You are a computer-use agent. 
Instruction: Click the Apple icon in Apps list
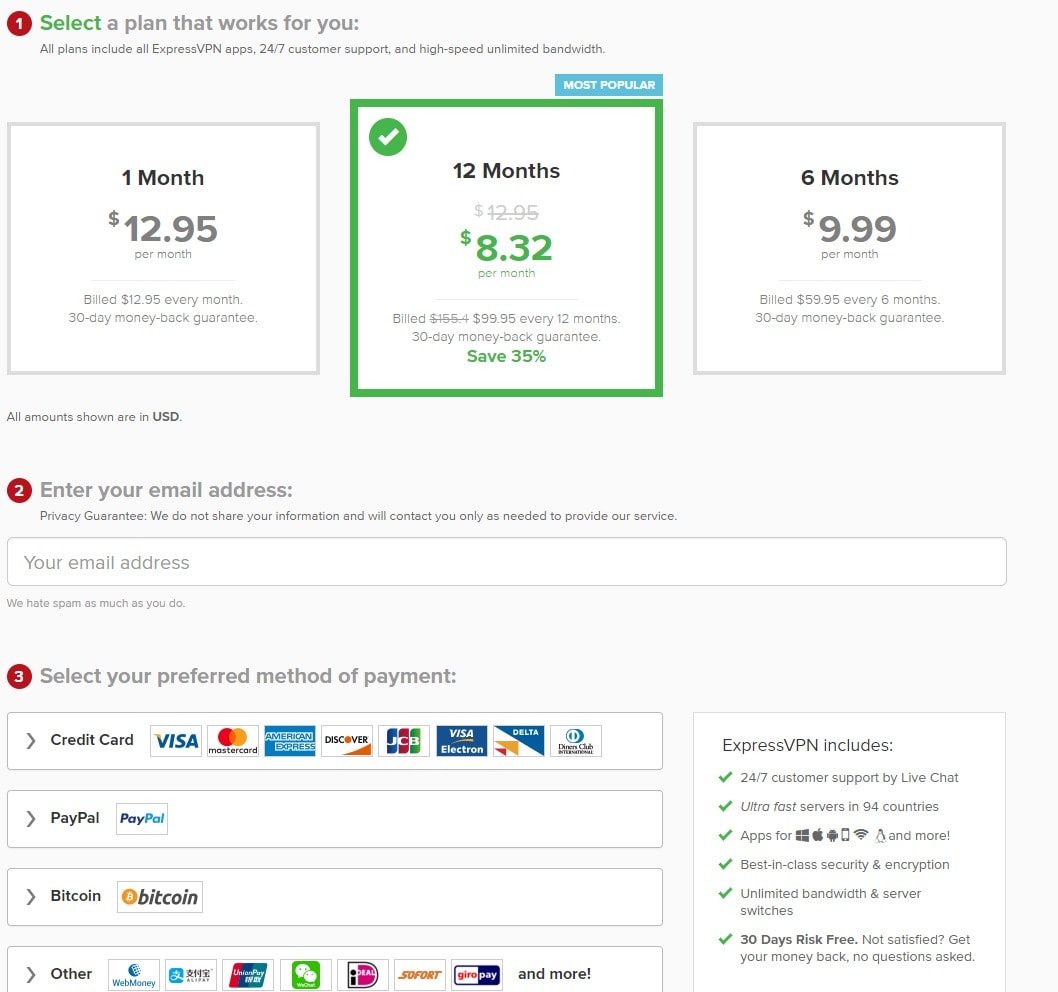click(x=817, y=835)
